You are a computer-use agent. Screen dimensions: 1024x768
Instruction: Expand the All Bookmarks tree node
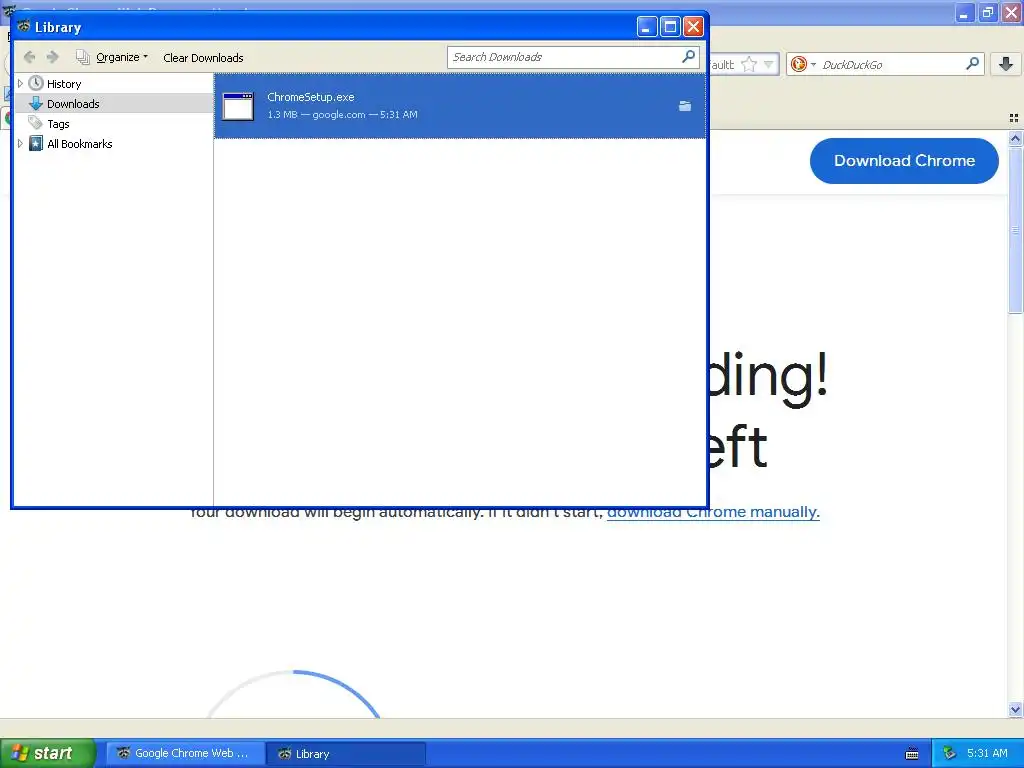point(20,144)
